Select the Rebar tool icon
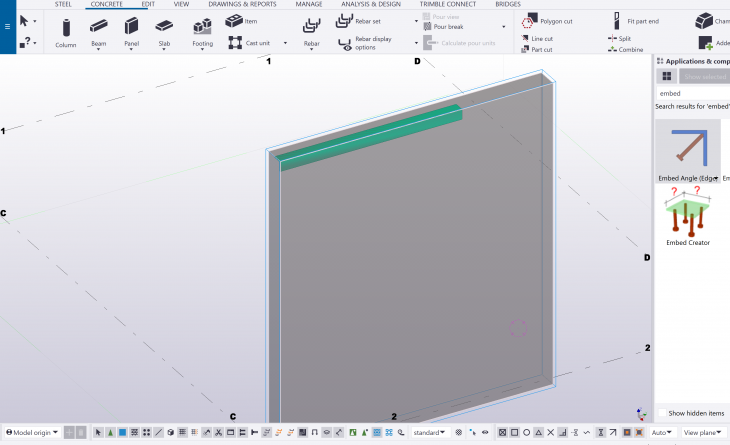This screenshot has height=445, width=730. tap(312, 31)
